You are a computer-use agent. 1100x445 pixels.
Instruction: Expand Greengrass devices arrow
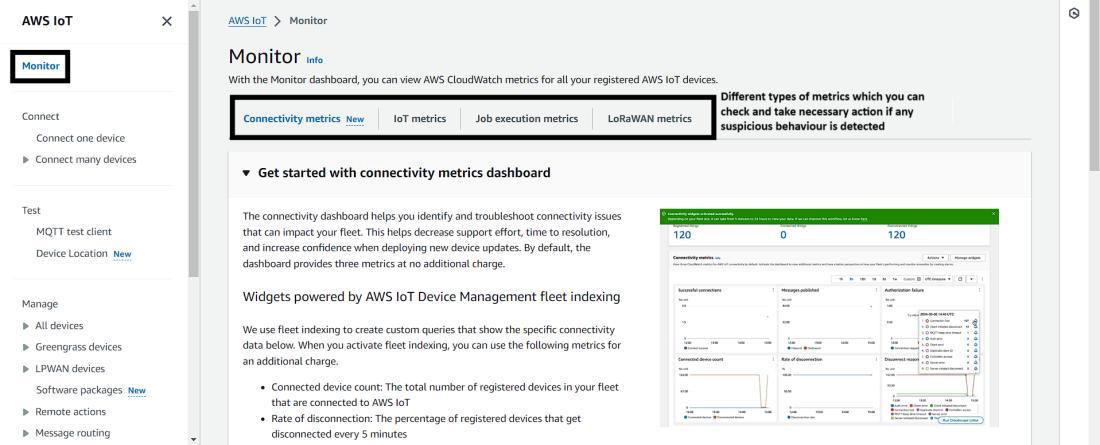26,347
